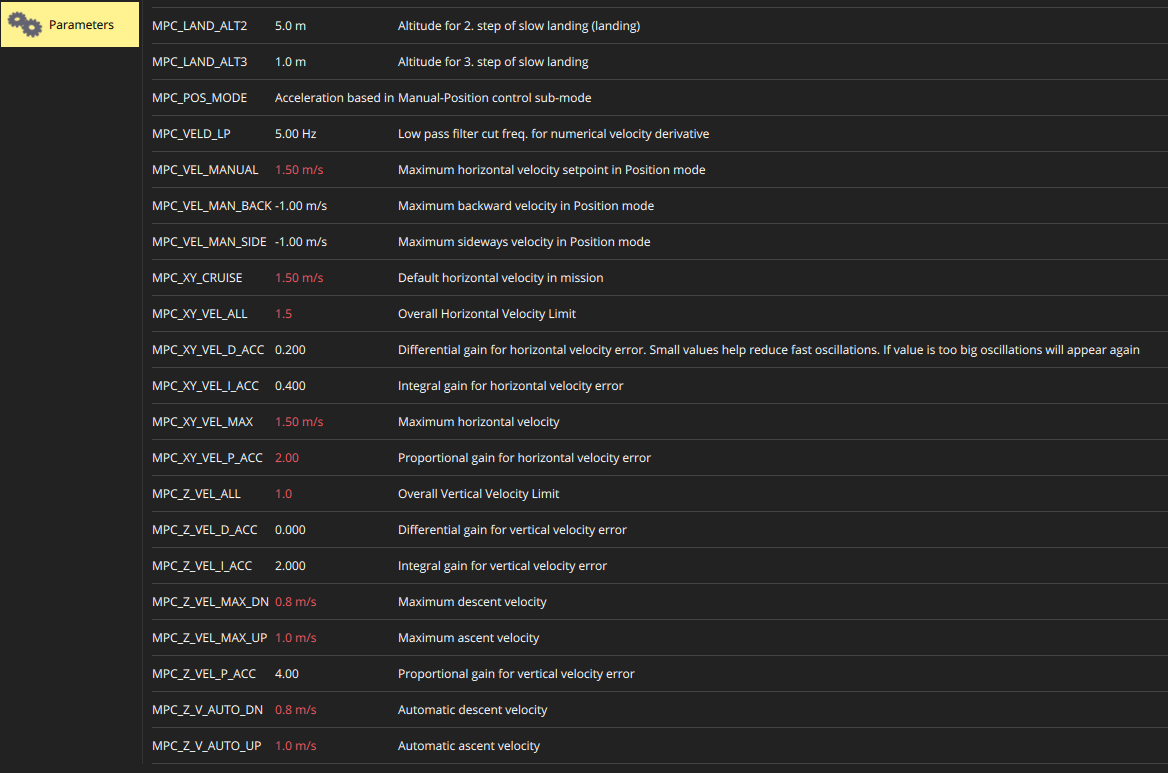Open MPC_POS_MODE Acceleration based value
Image resolution: width=1168 pixels, height=773 pixels.
[x=334, y=98]
